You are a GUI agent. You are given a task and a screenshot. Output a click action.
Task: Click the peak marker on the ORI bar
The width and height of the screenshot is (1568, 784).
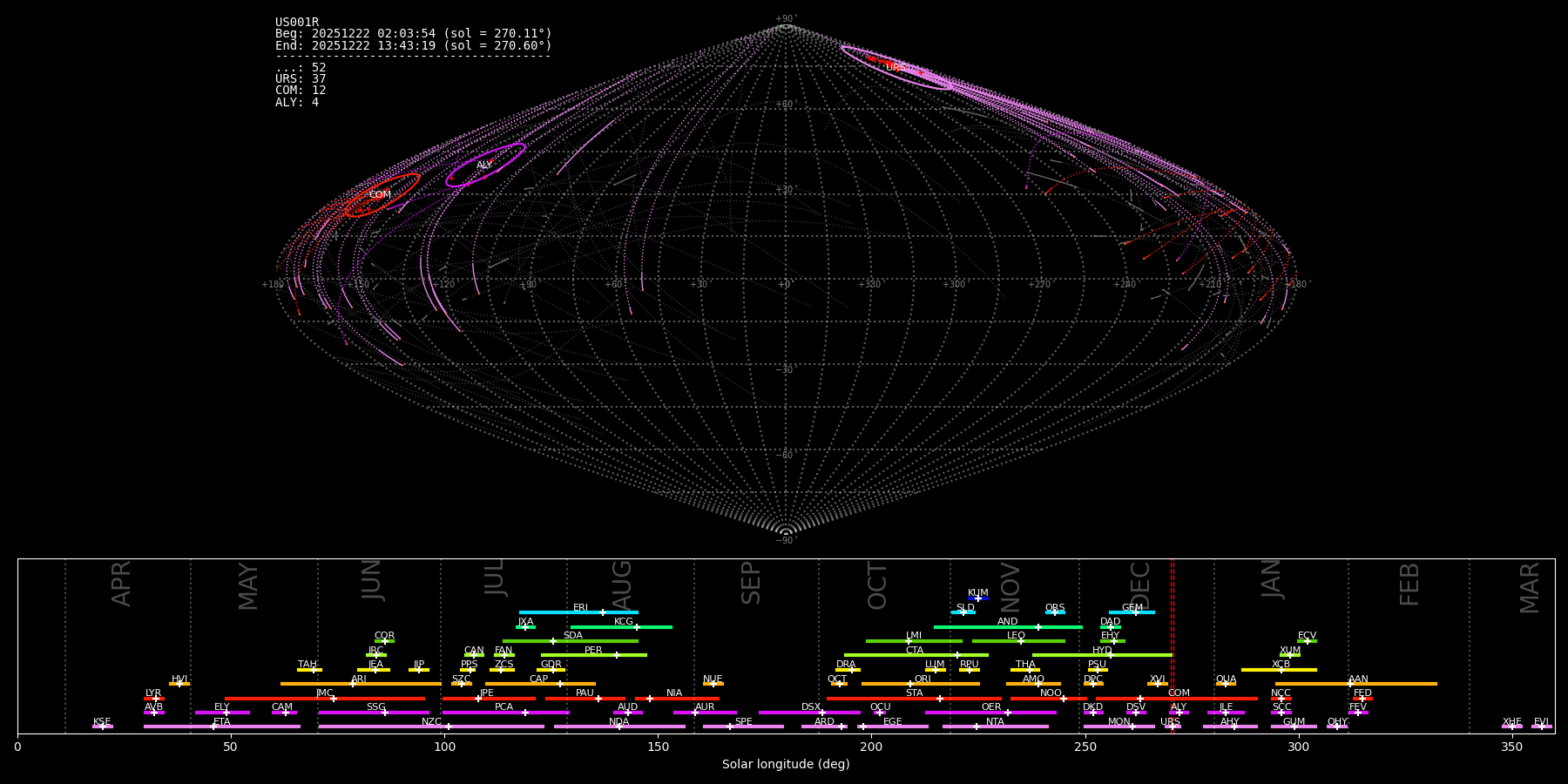pos(910,684)
